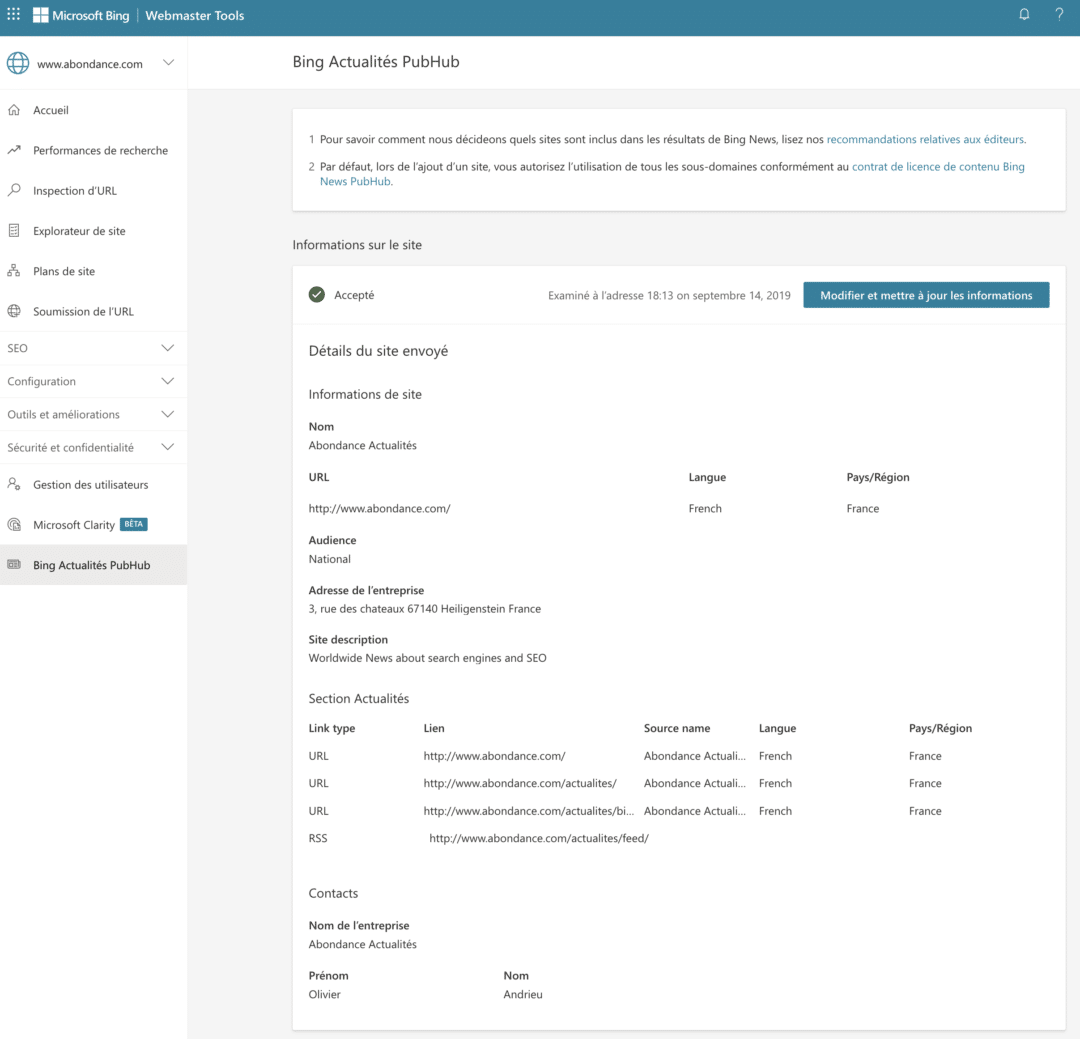Click the Accepté status checkmark

(316, 295)
